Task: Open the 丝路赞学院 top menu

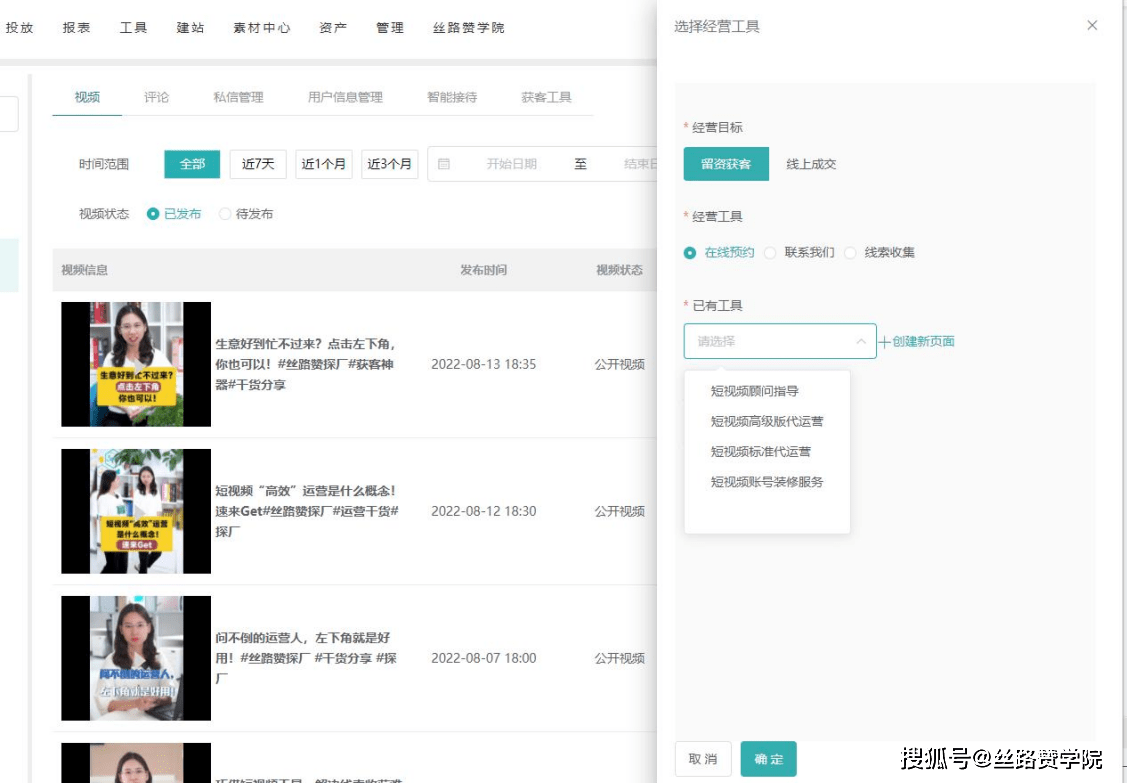Action: (x=469, y=27)
